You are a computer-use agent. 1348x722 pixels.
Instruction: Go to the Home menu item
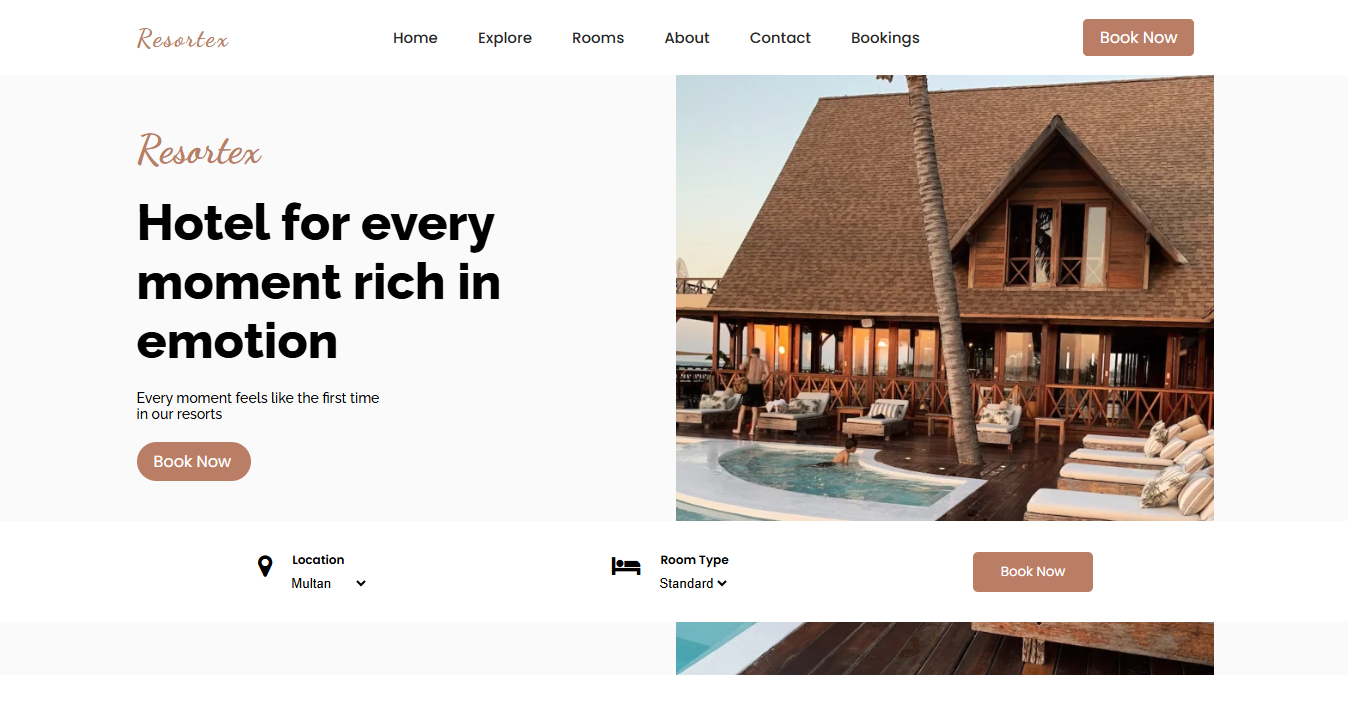[x=415, y=38]
